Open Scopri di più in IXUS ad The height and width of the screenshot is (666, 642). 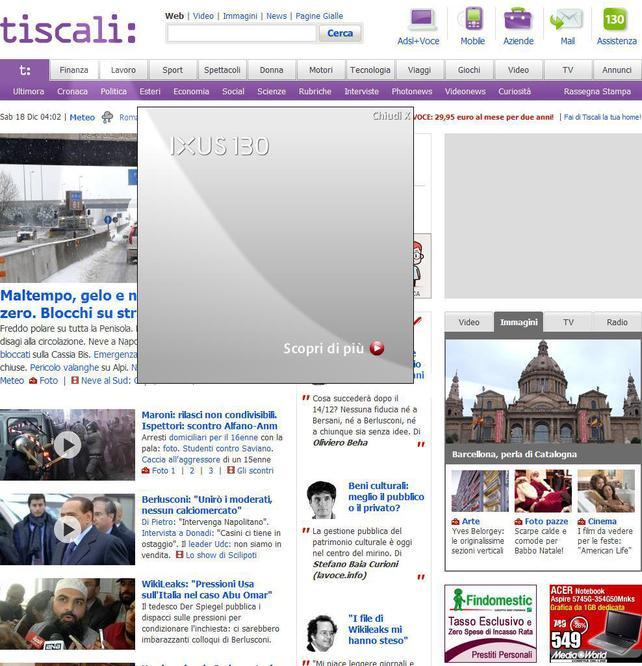pos(323,349)
